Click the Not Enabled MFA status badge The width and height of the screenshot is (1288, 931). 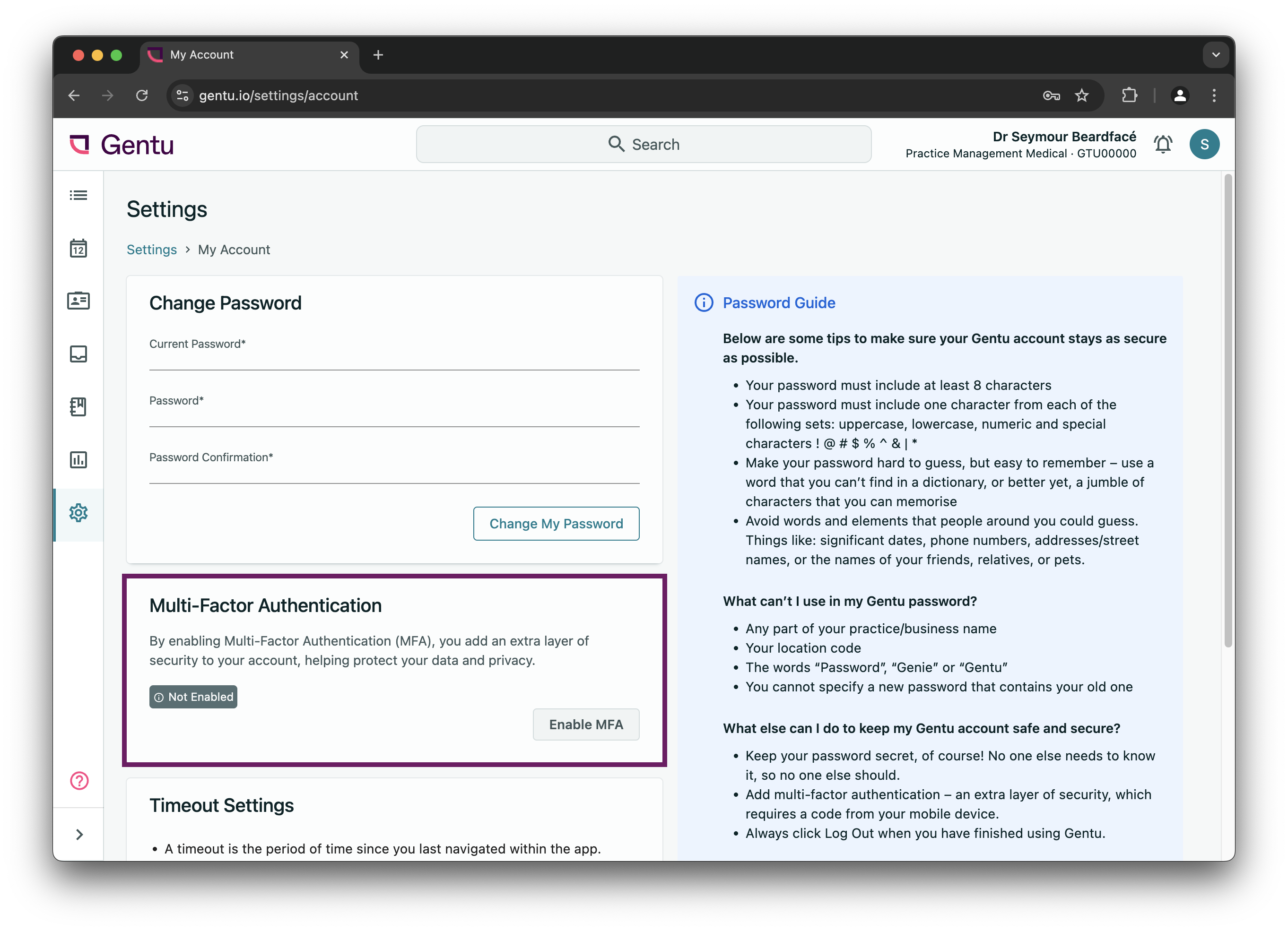tap(192, 697)
